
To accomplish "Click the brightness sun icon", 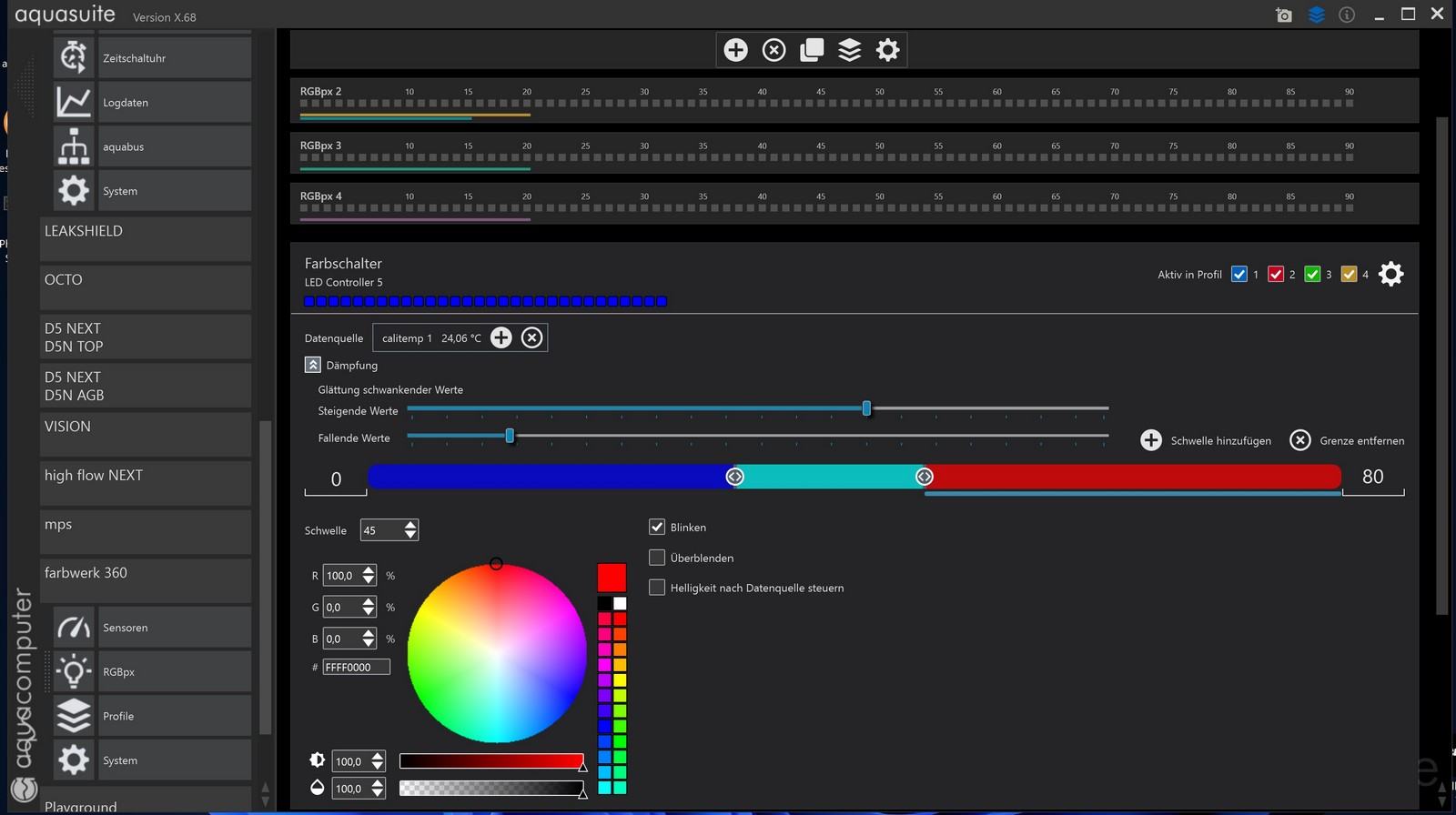I will pos(317,760).
